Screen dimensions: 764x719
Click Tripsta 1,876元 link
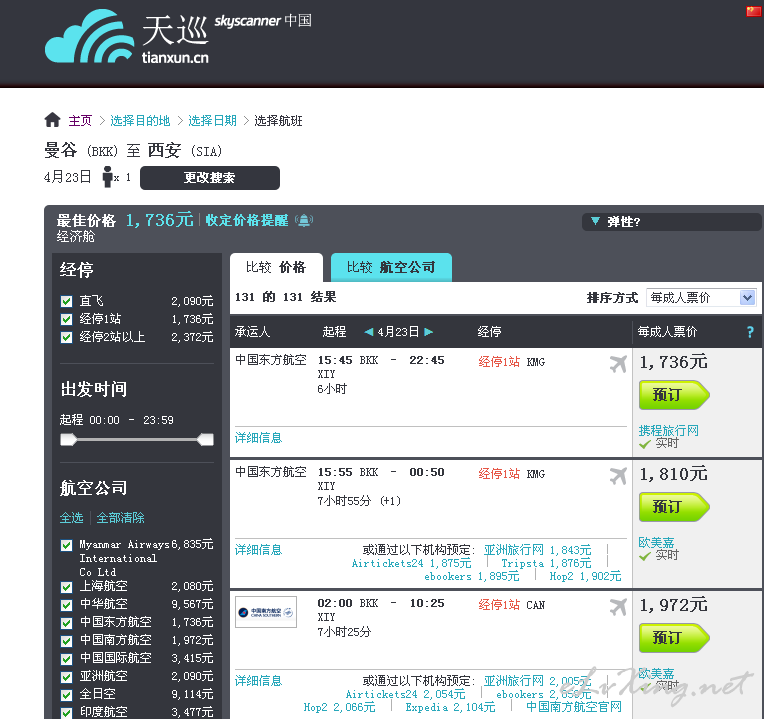(546, 563)
